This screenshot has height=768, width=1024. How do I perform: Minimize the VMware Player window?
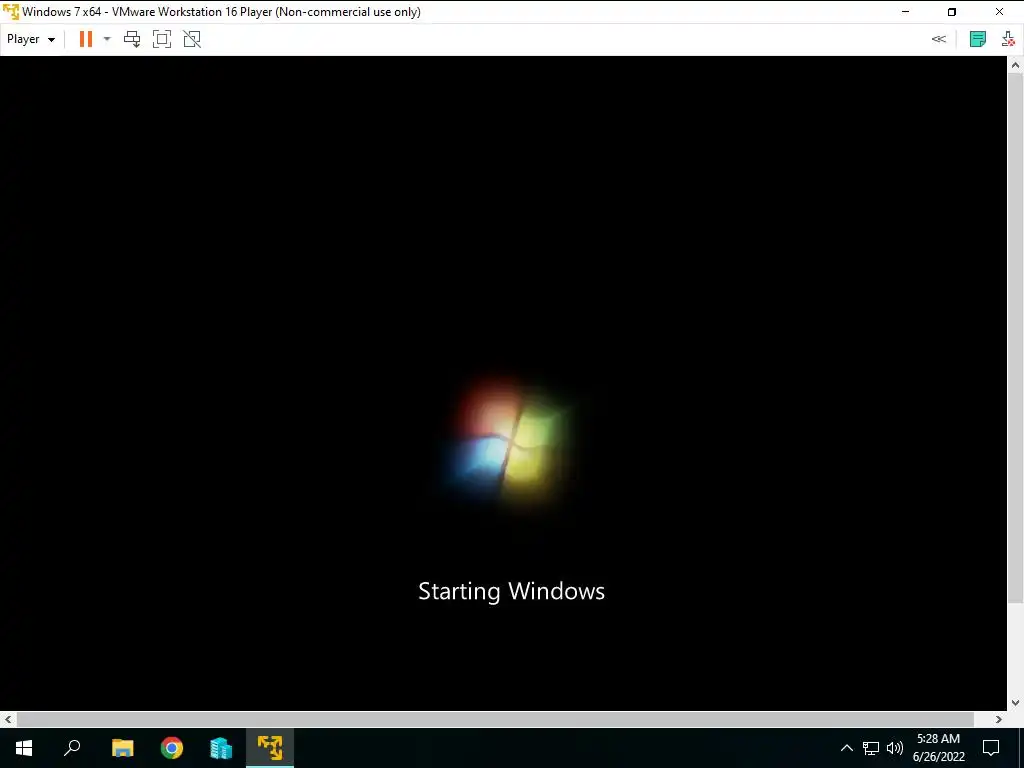pyautogui.click(x=905, y=12)
